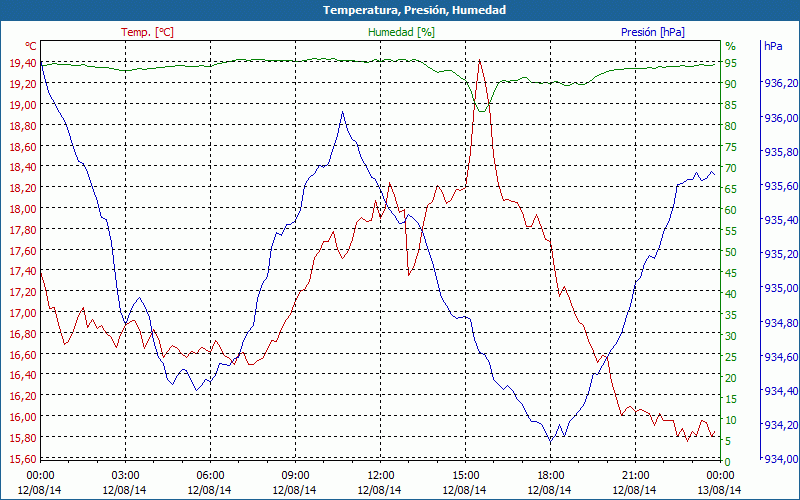Click the 936,20 pressure axis value

tap(781, 84)
